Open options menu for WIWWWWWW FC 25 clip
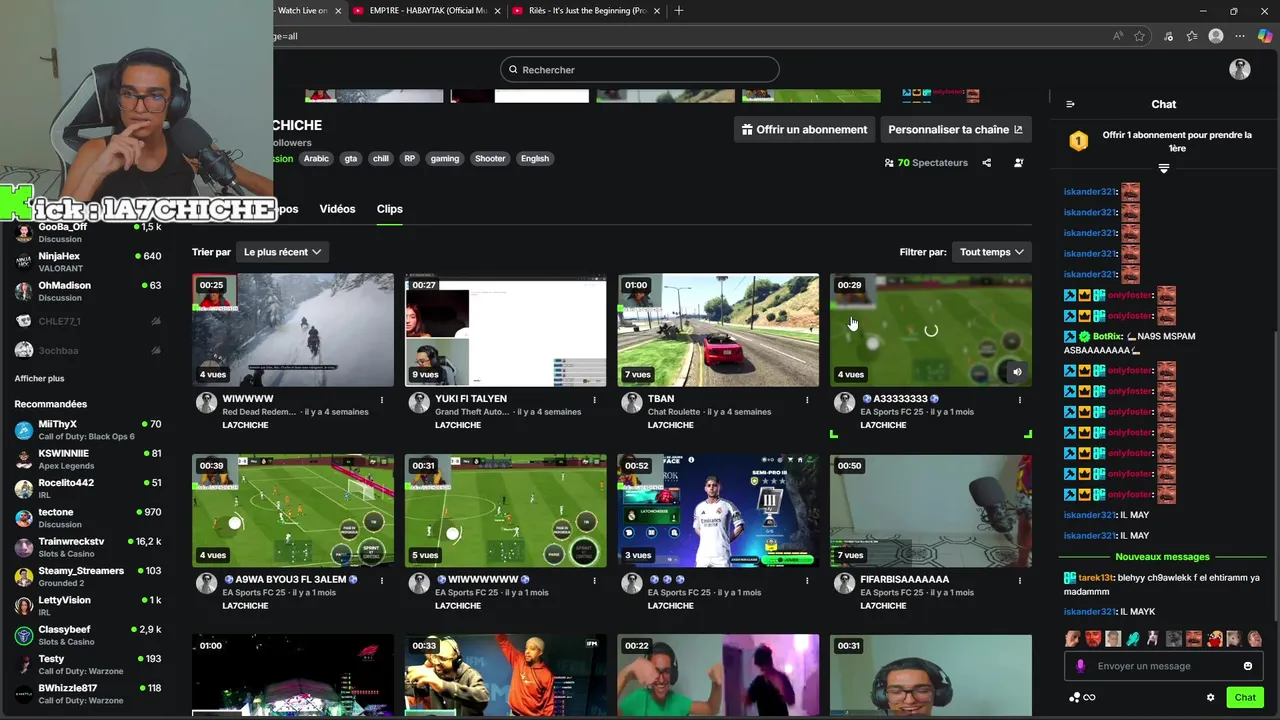Viewport: 1280px width, 720px height. (594, 580)
